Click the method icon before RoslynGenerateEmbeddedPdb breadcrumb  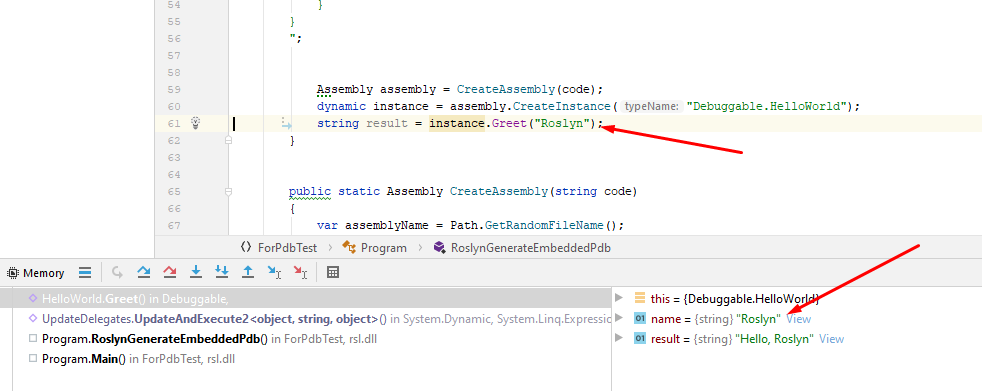pos(439,248)
